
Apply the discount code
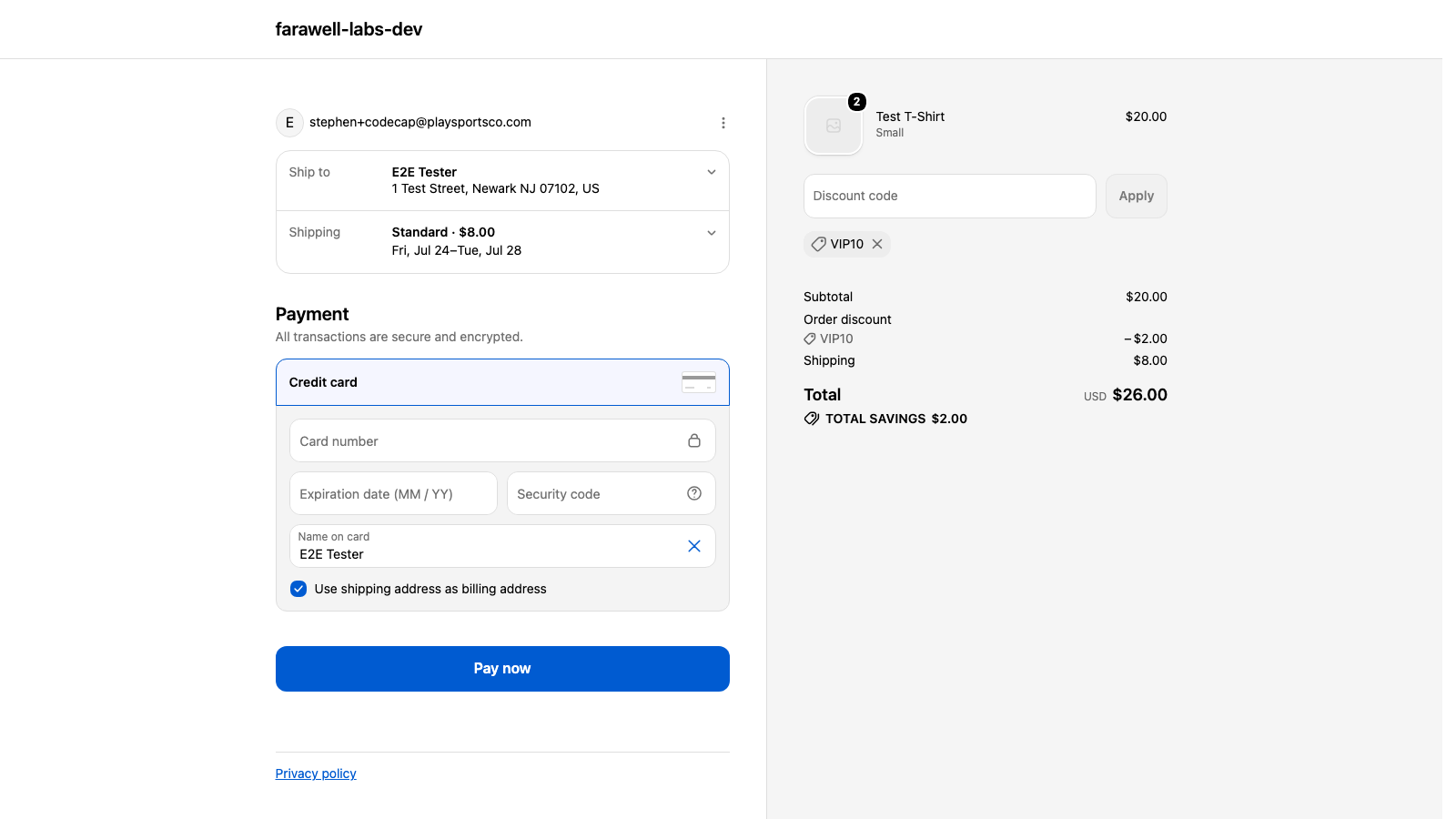1137,196
